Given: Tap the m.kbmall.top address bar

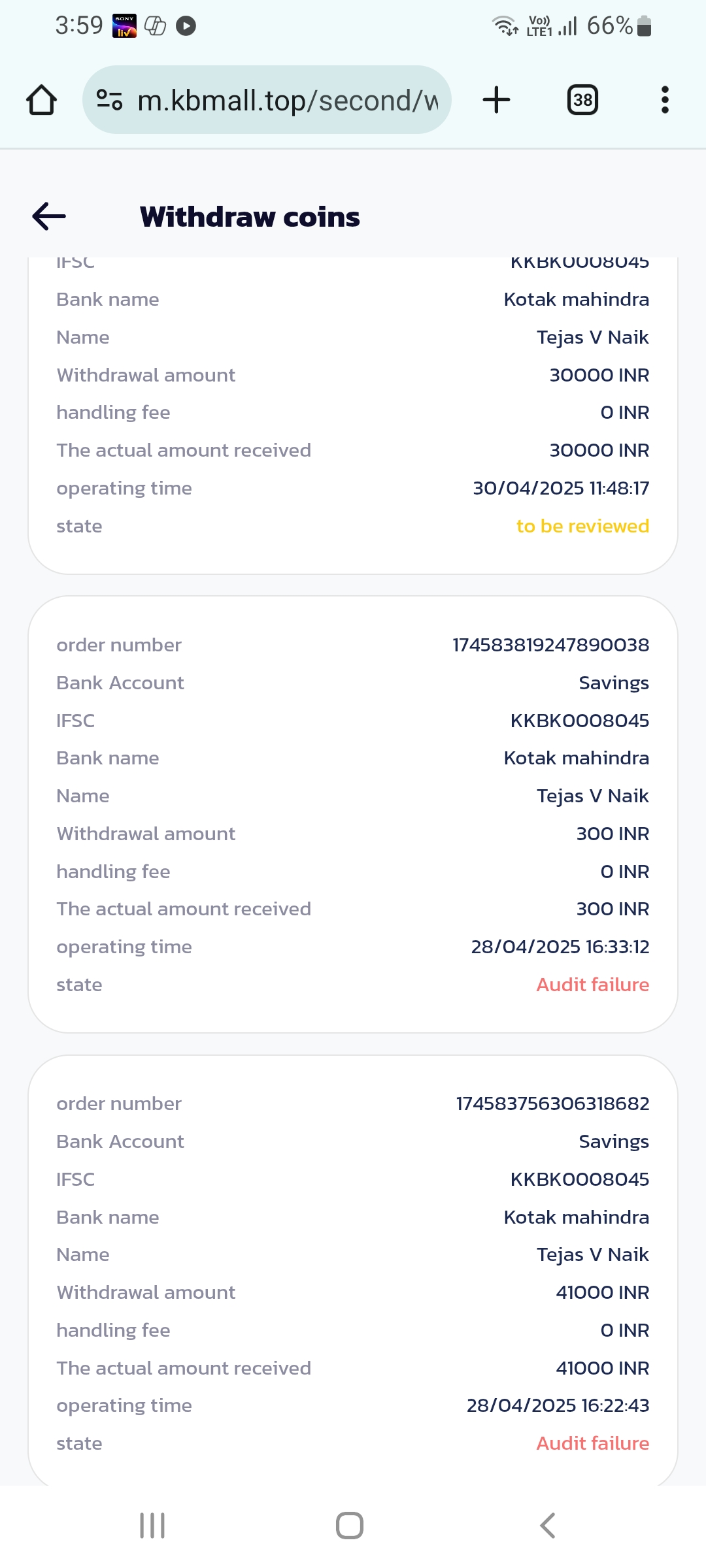Looking at the screenshot, I should (288, 101).
